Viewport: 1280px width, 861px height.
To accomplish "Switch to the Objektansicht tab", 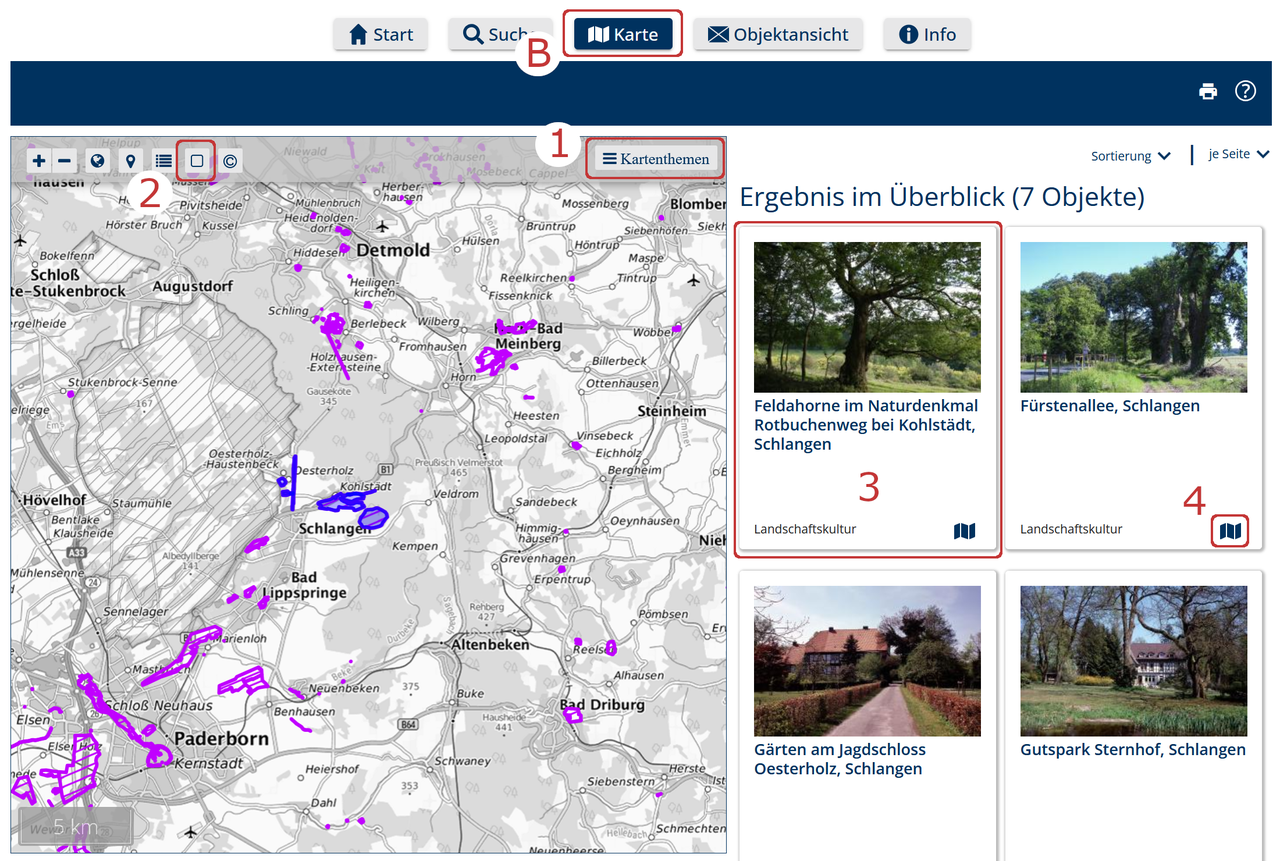I will pos(778,34).
